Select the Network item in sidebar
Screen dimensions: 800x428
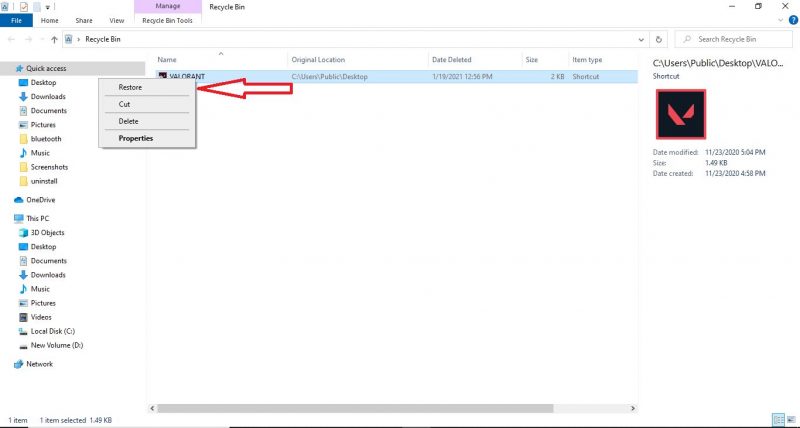39,364
